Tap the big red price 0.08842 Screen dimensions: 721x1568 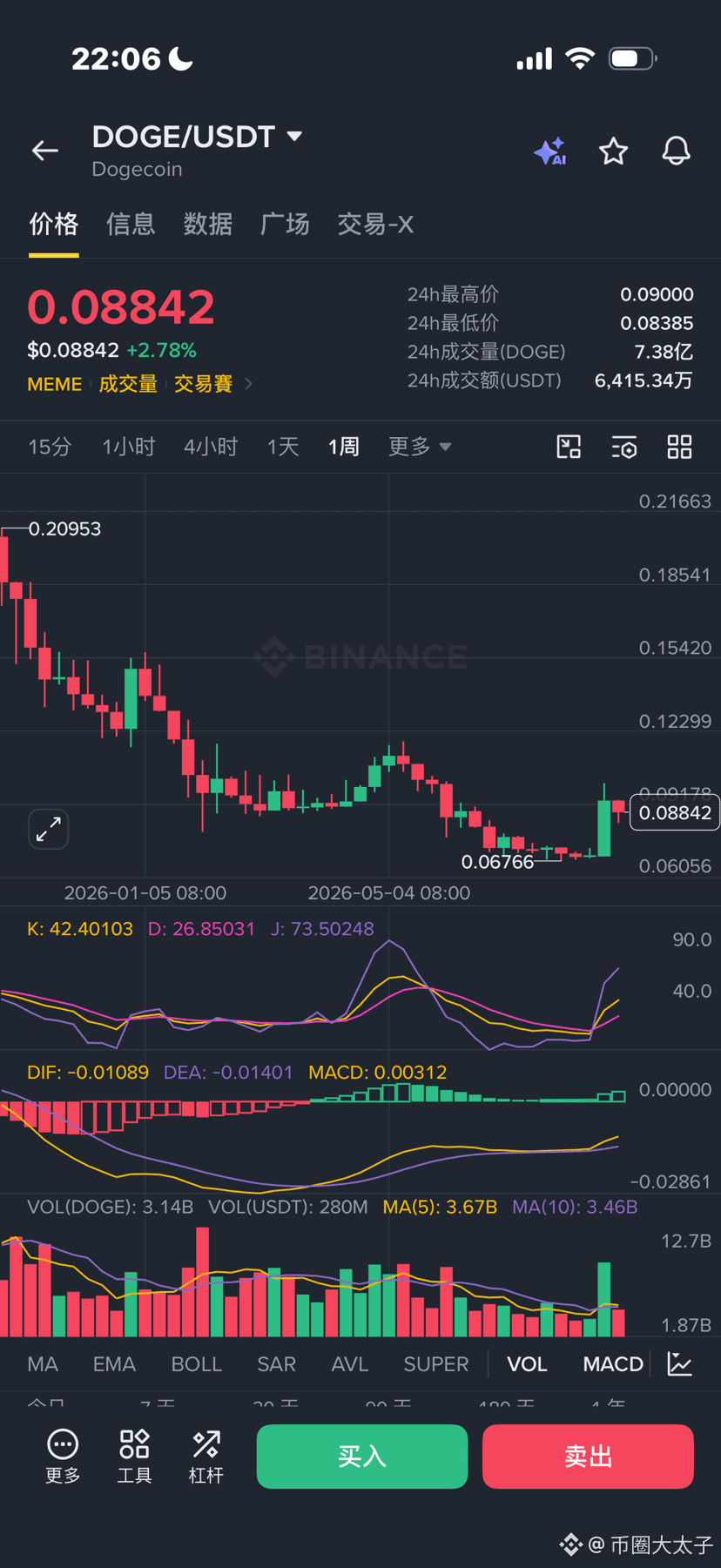pyautogui.click(x=121, y=306)
